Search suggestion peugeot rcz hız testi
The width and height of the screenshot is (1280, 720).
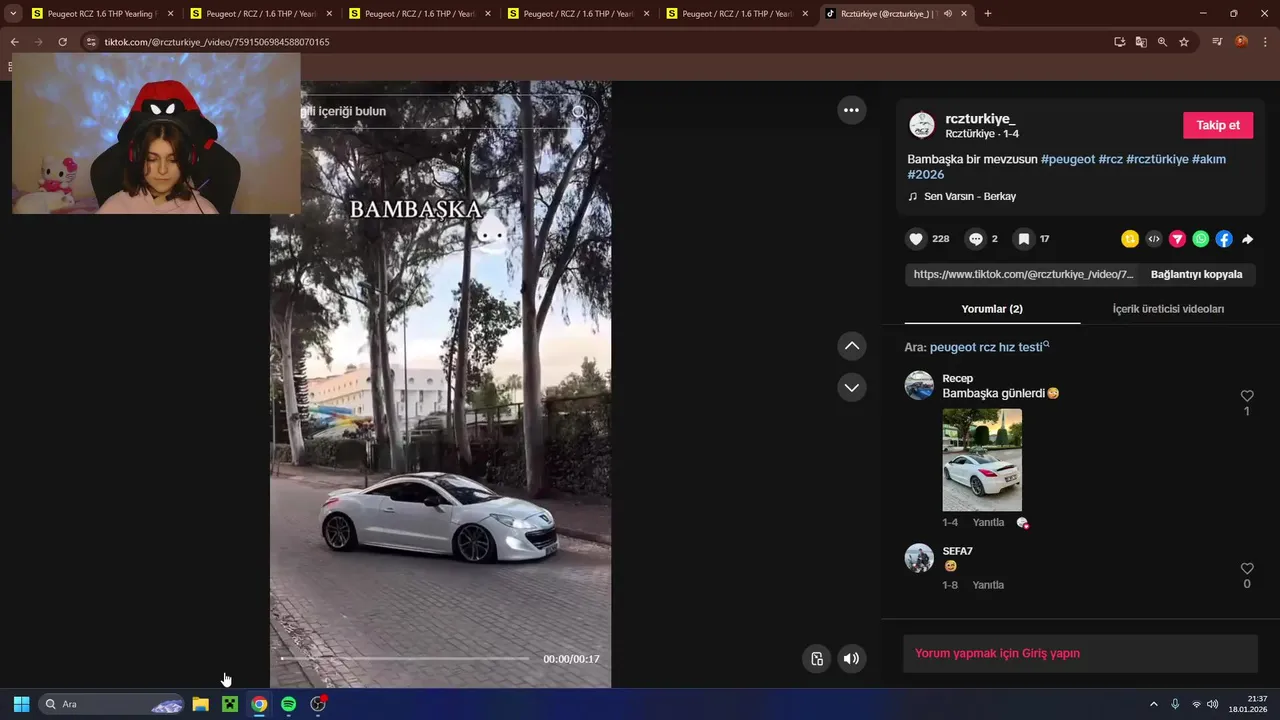[989, 347]
